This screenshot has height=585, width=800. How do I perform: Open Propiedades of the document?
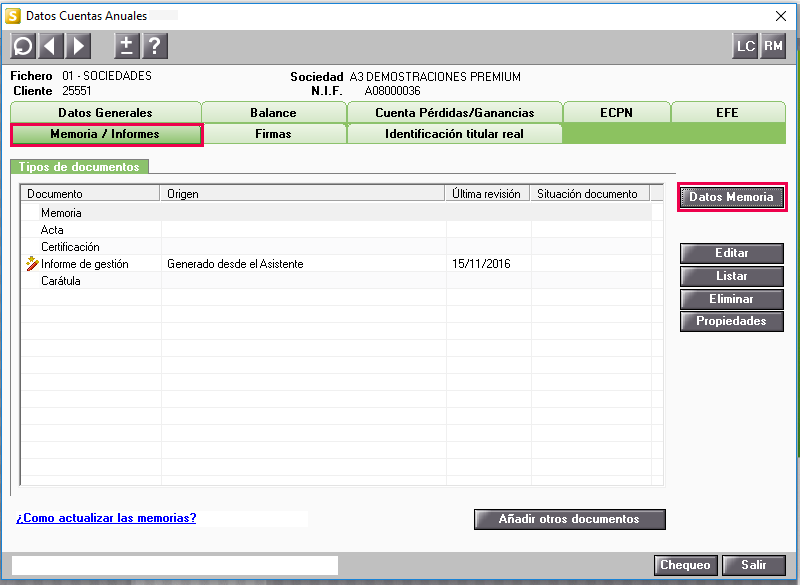coord(732,321)
